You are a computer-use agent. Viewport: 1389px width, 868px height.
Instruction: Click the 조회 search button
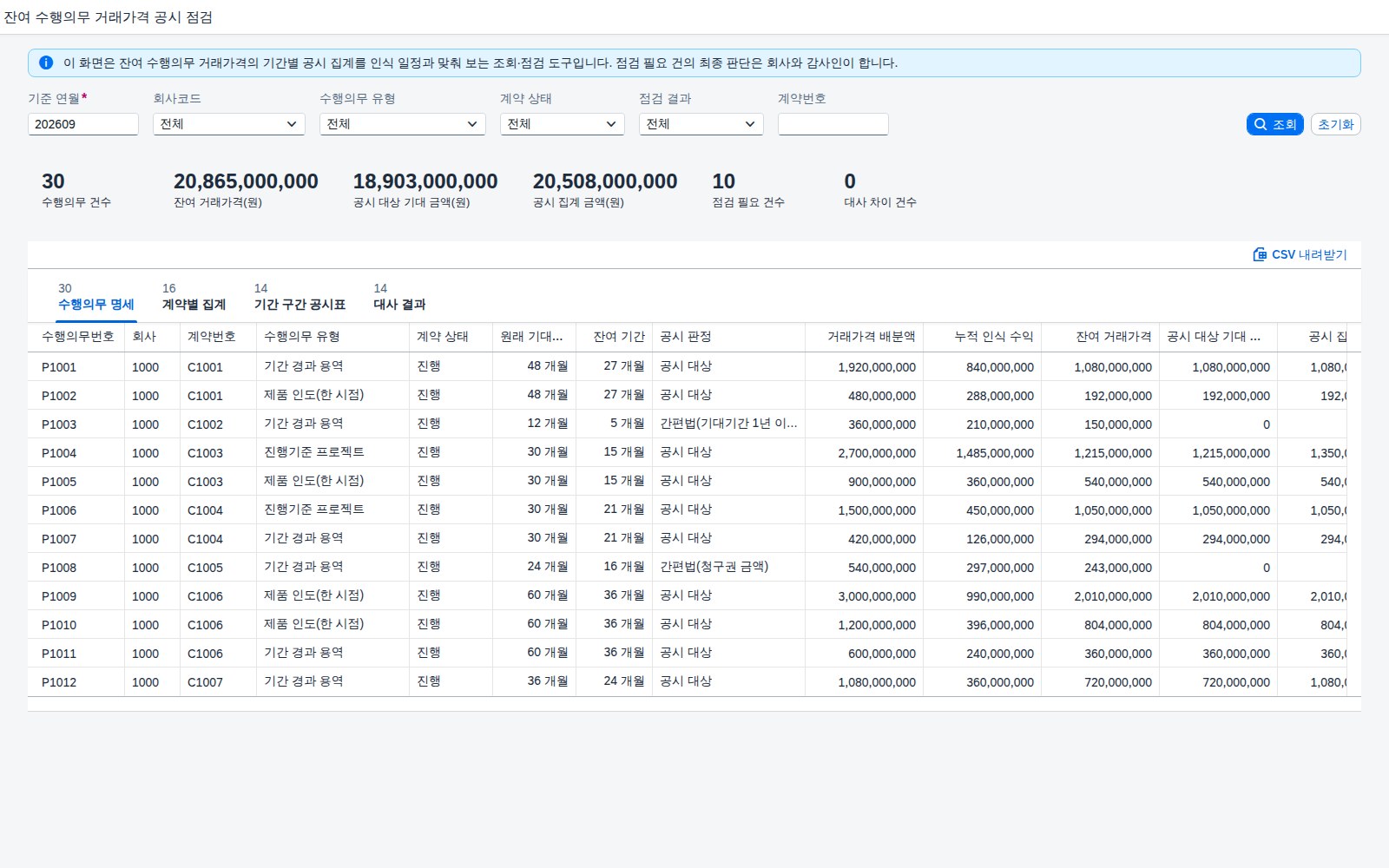point(1275,124)
